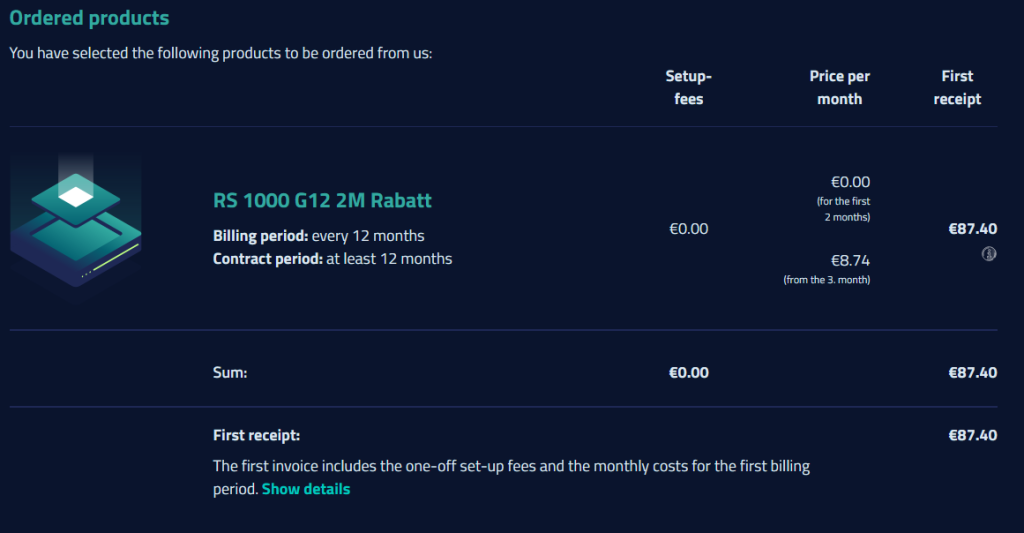The width and height of the screenshot is (1024, 533).
Task: Click the info icon below product's €87.40
Action: point(989,253)
